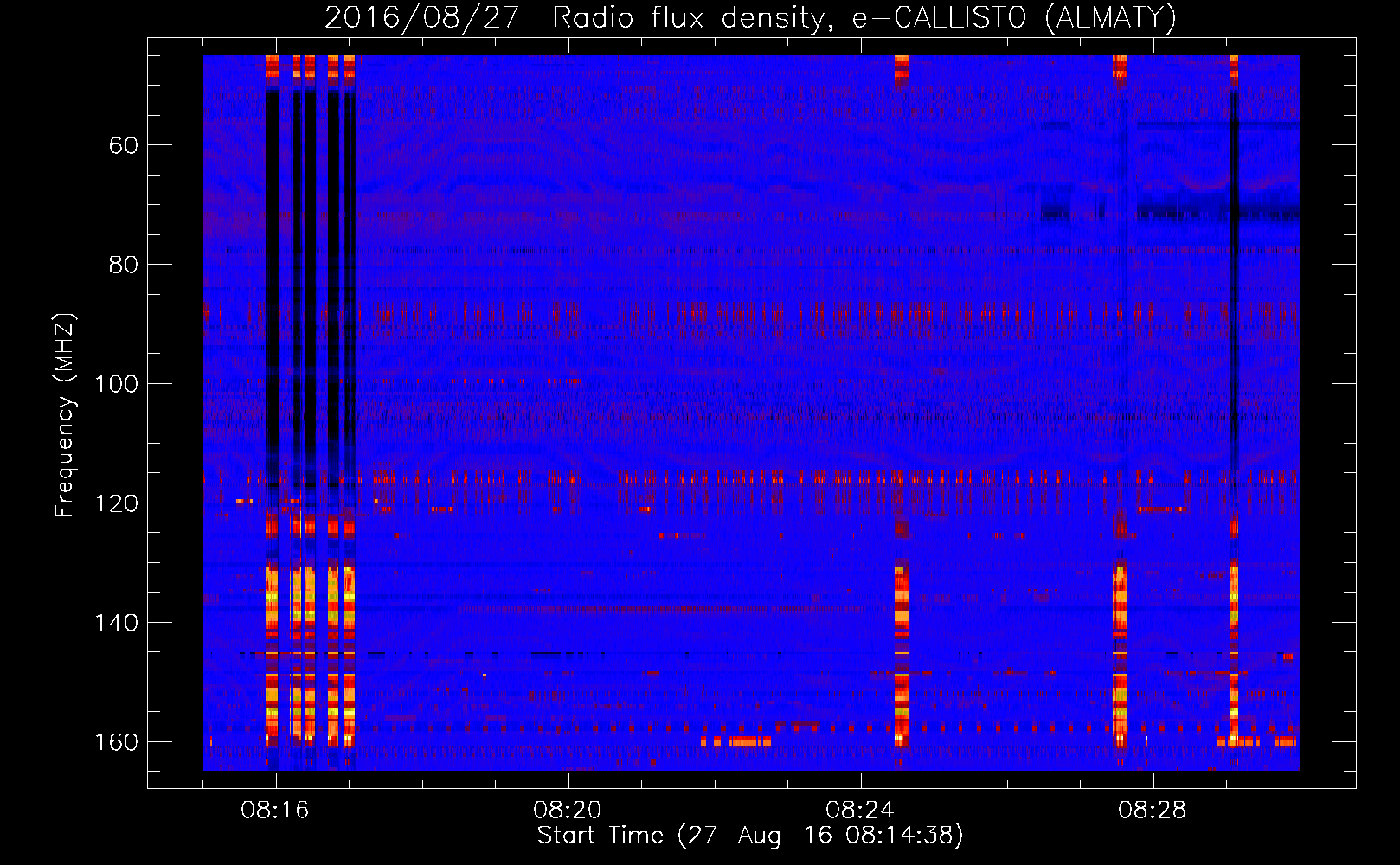Click the "08:16" time tick label
Screen dimensions: 1400x865
pos(275,811)
